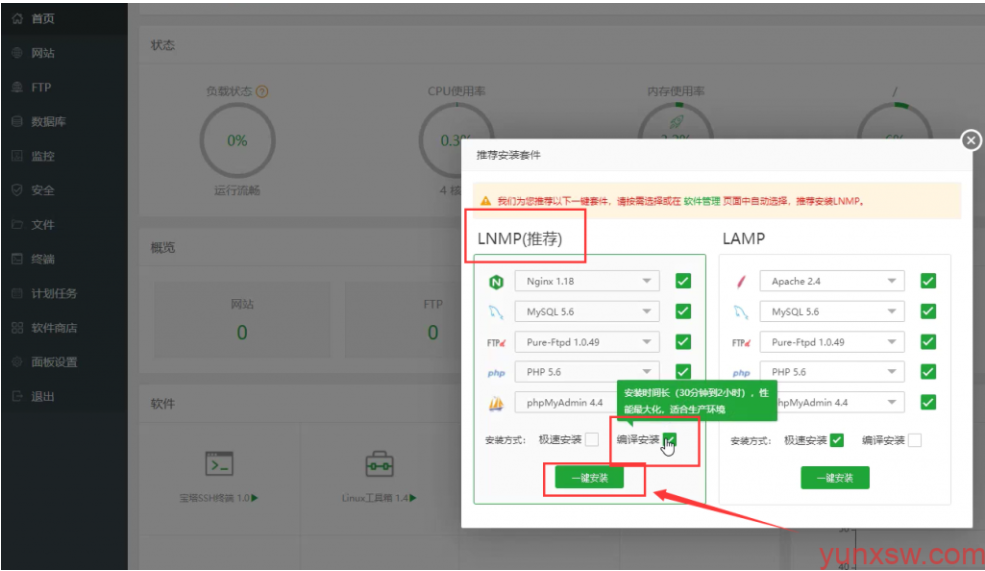Screen dimensions: 985x571
Task: Open 监控 monitoring section
Action: pos(64,156)
